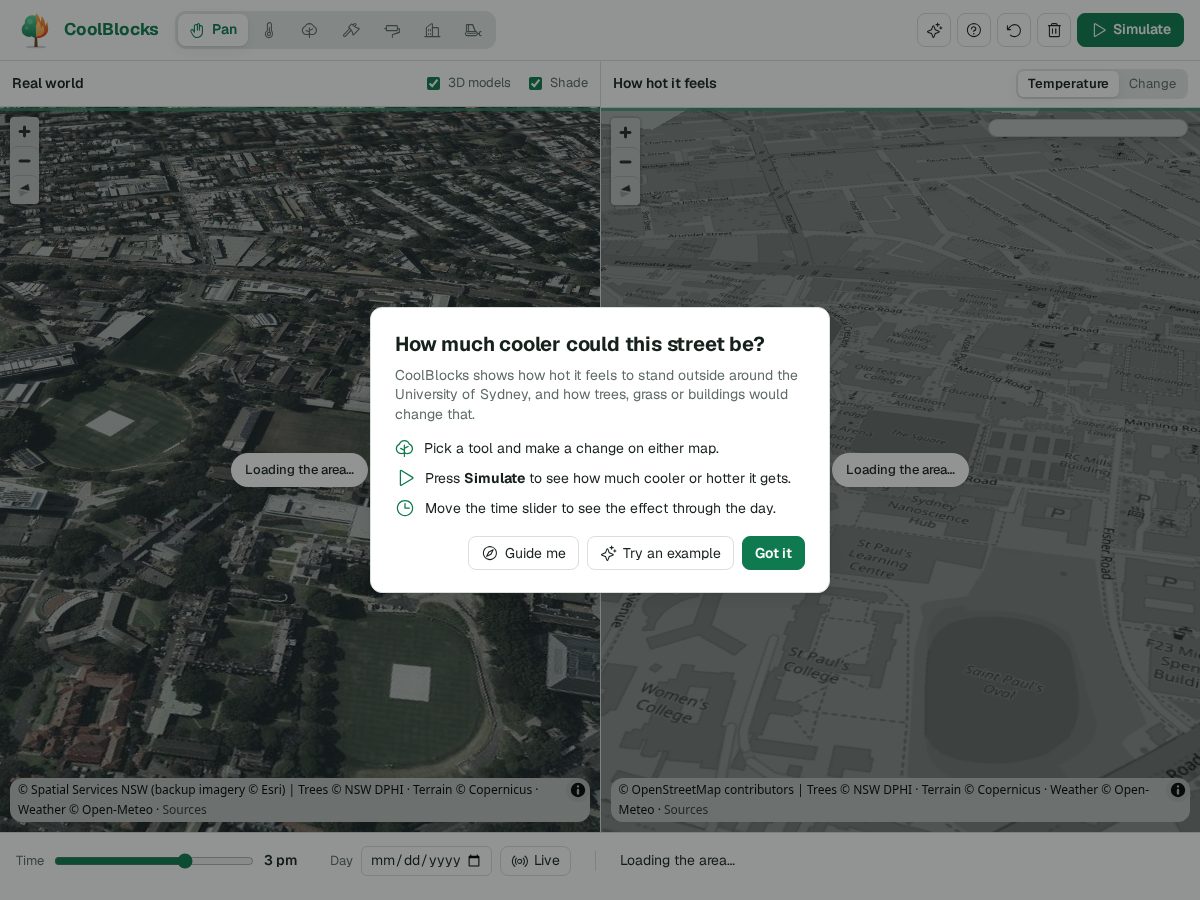This screenshot has height=900, width=1200.
Task: Select the add building tool
Action: click(432, 30)
